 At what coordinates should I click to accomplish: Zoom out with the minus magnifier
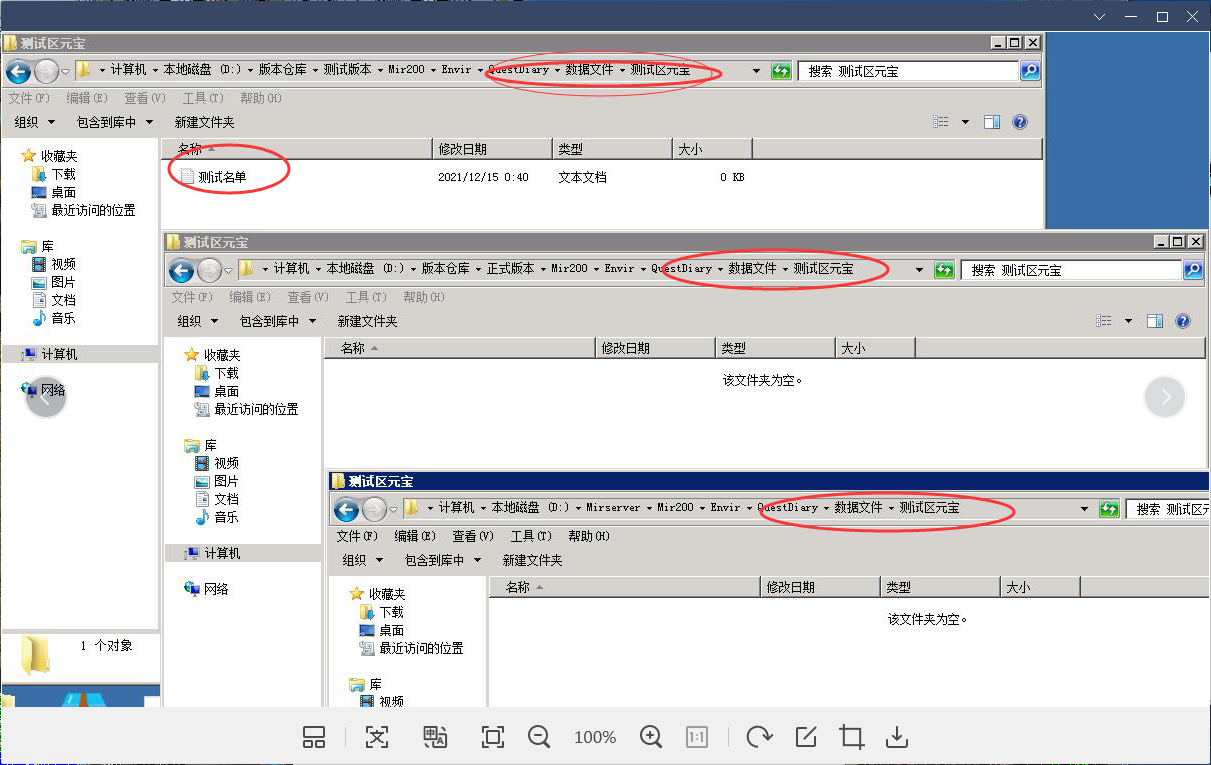pos(539,737)
